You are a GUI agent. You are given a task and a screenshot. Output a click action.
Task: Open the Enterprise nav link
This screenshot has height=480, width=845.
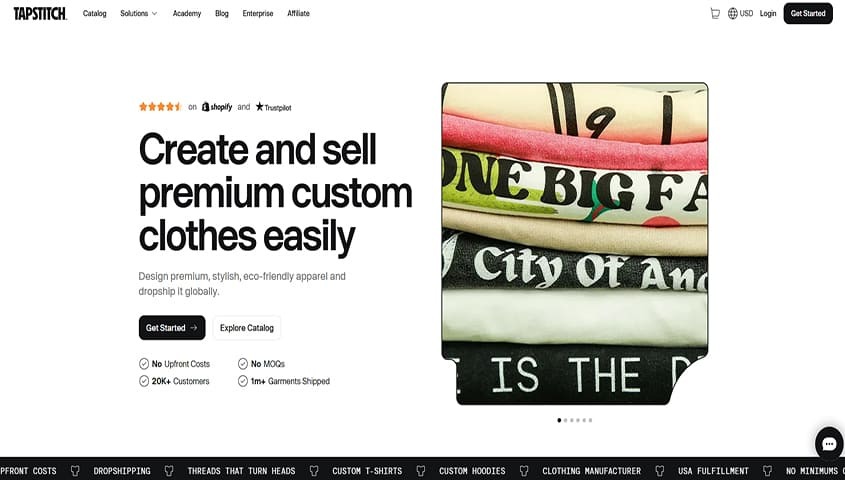coord(258,13)
